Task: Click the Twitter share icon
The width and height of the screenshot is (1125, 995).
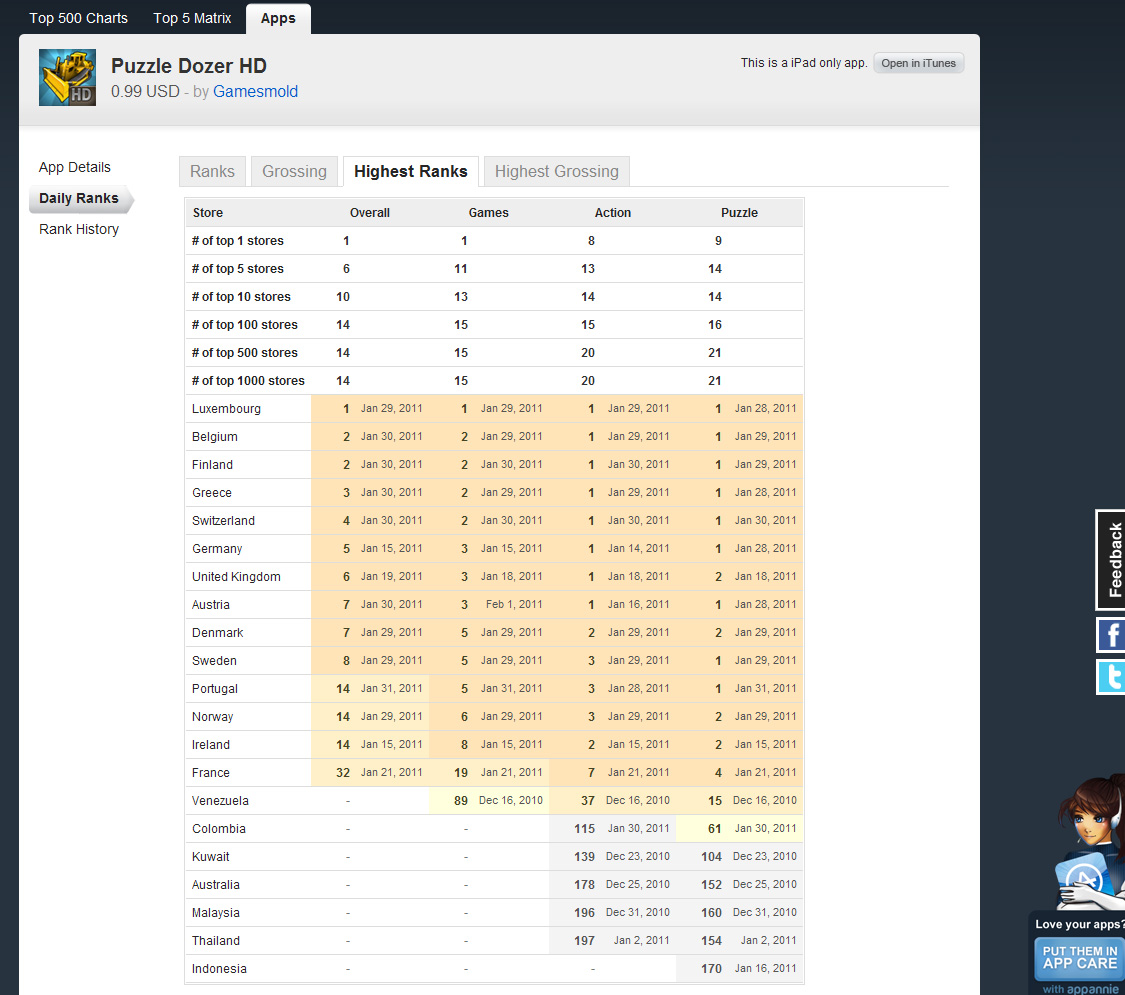Action: pos(1111,677)
